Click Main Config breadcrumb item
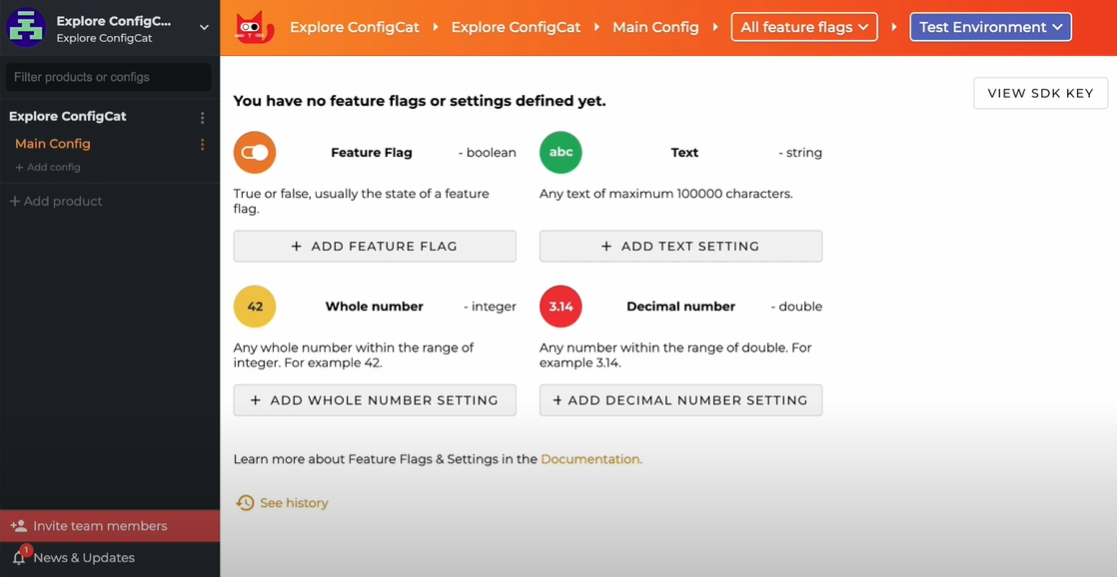This screenshot has width=1117, height=577. 655,27
